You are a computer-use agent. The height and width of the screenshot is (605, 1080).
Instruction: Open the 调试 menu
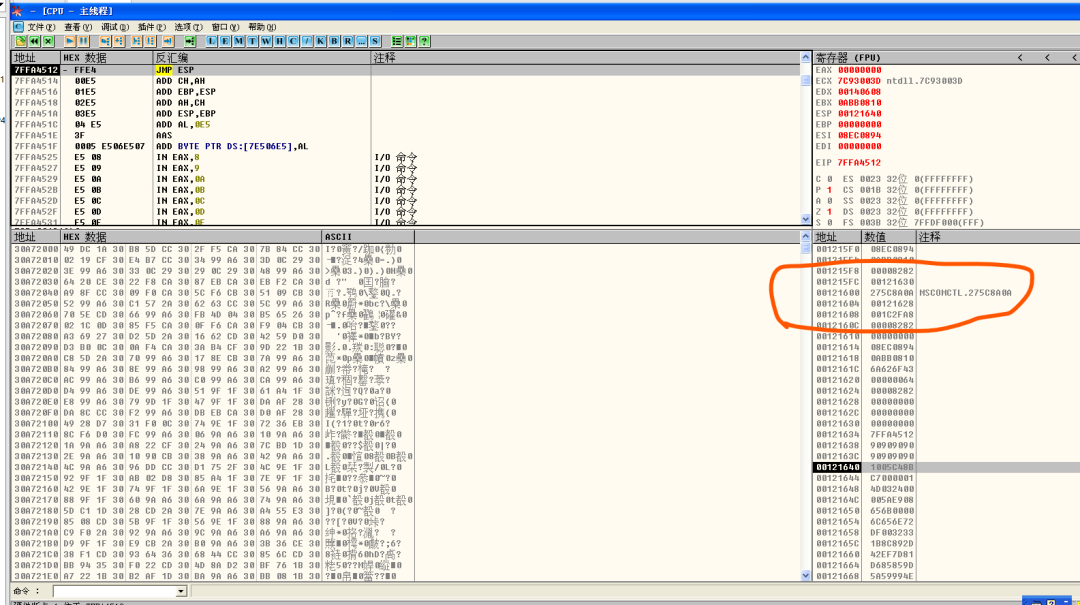(x=115, y=27)
